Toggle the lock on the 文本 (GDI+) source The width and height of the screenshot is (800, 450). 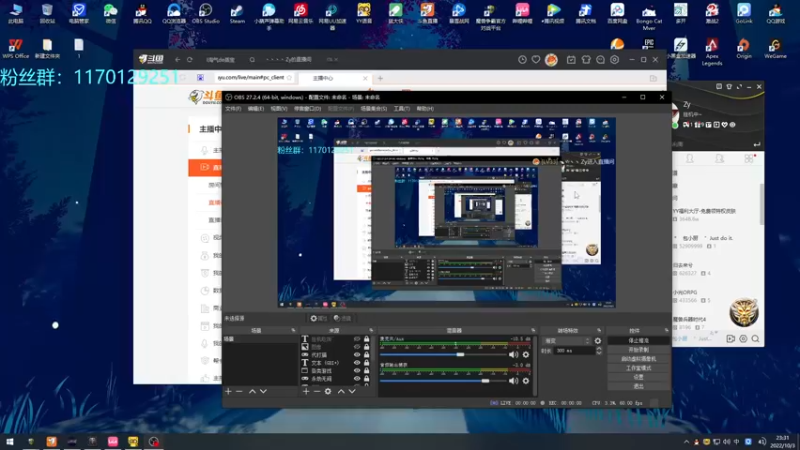tap(366, 363)
